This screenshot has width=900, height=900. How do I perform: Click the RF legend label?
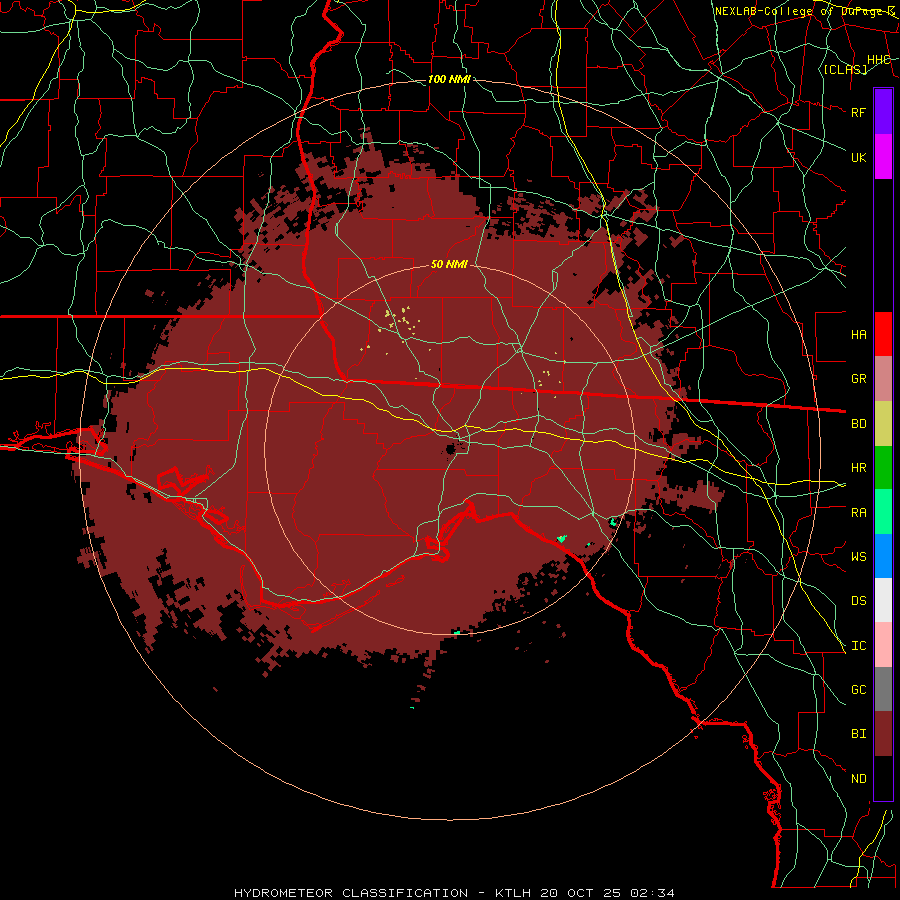(x=858, y=112)
